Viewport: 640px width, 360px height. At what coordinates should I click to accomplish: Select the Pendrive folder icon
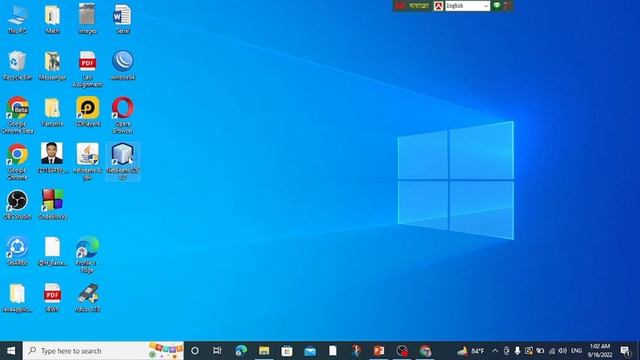click(x=52, y=112)
